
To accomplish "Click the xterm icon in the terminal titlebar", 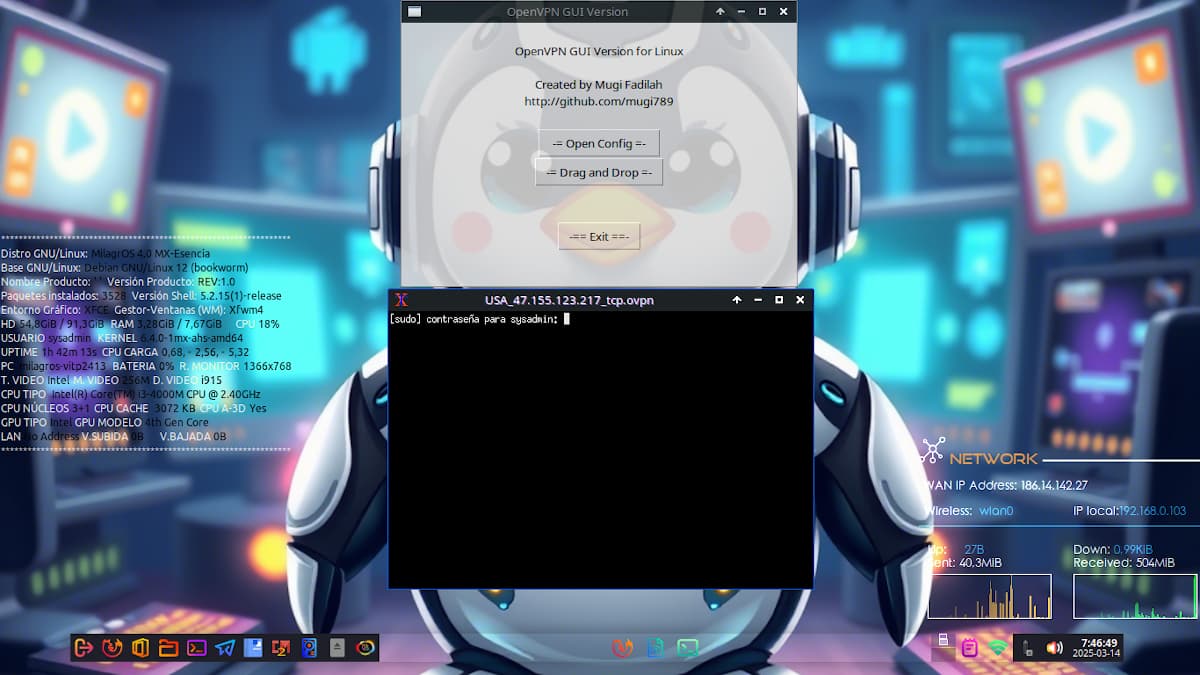I will pos(400,299).
